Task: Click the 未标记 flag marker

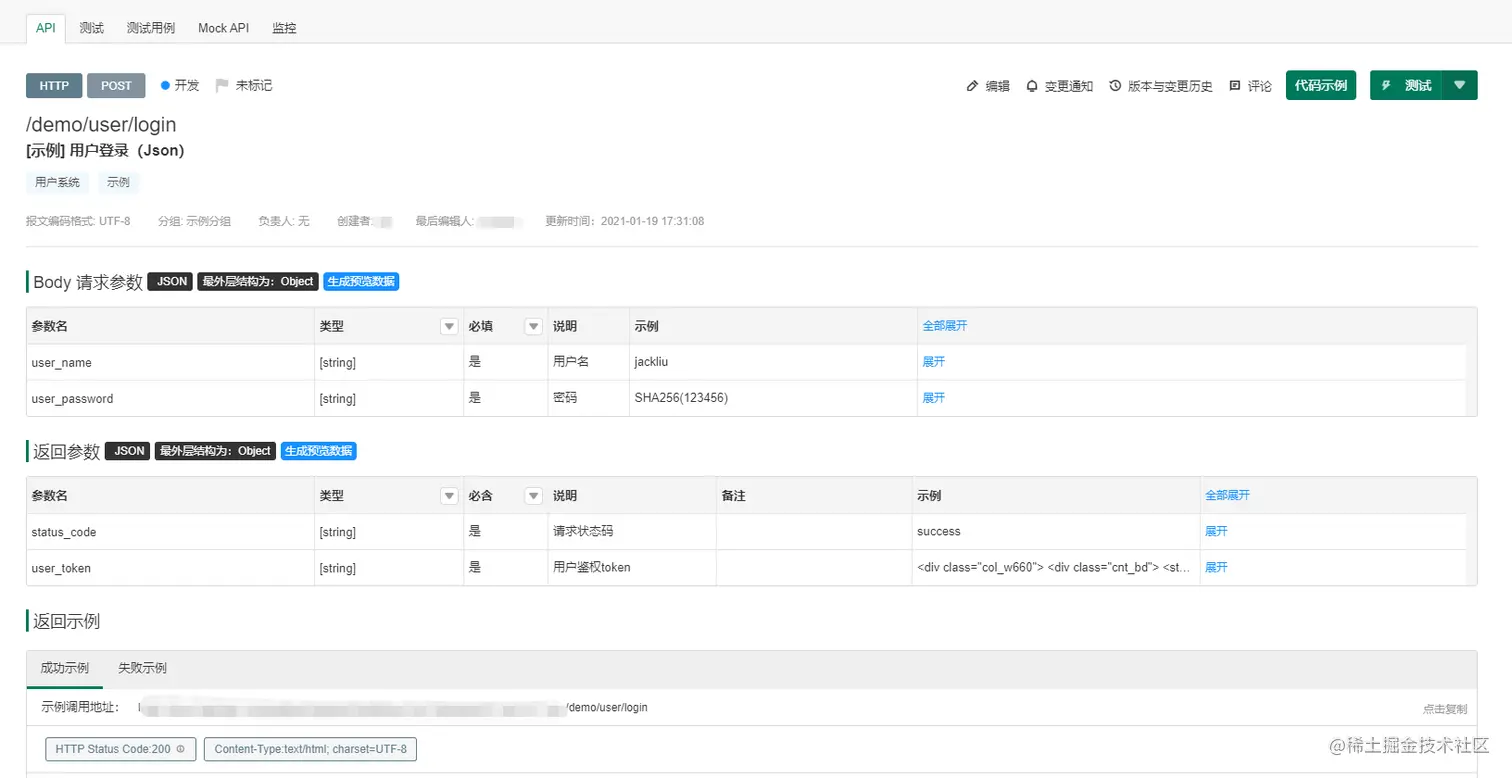Action: pyautogui.click(x=244, y=85)
